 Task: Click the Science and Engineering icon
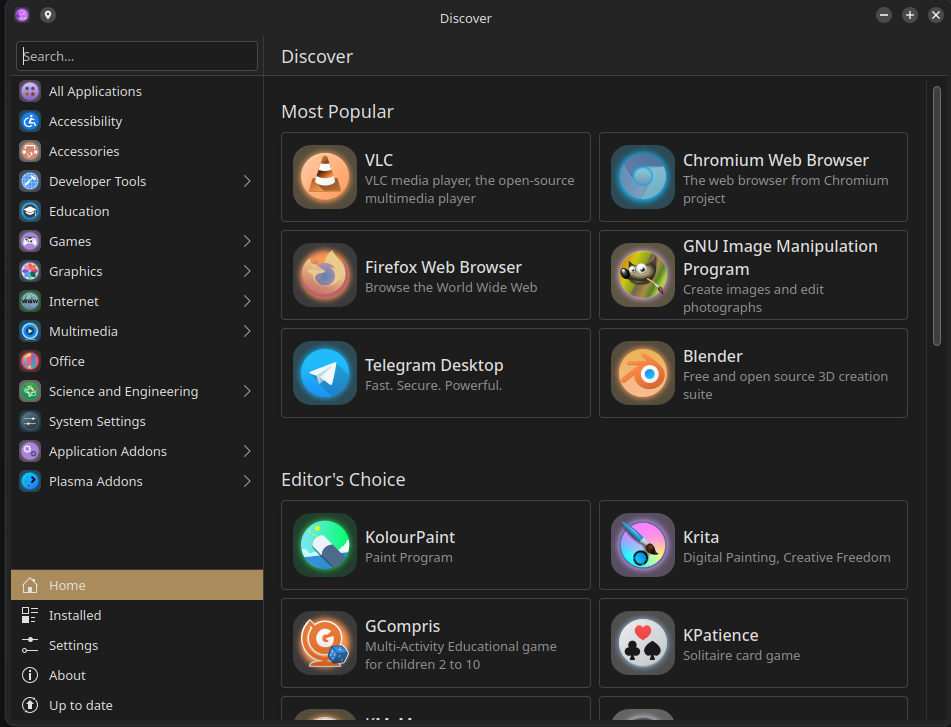click(30, 392)
